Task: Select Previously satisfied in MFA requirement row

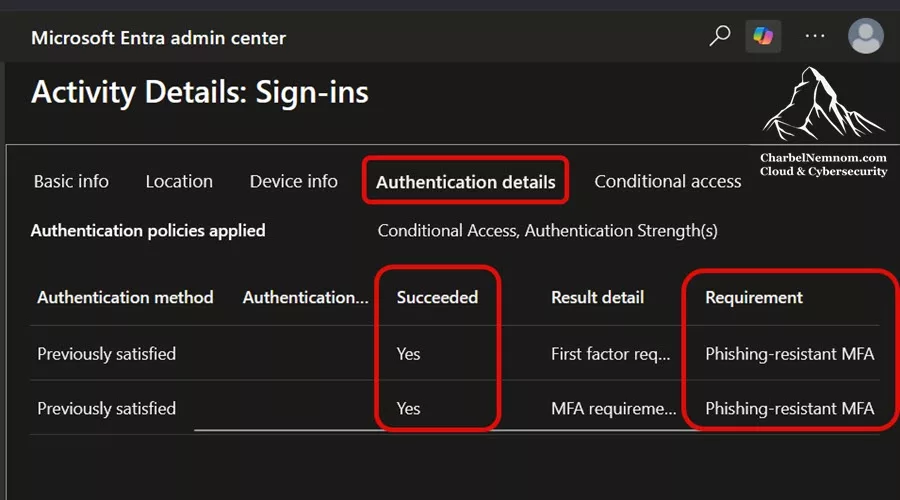Action: pyautogui.click(x=107, y=408)
